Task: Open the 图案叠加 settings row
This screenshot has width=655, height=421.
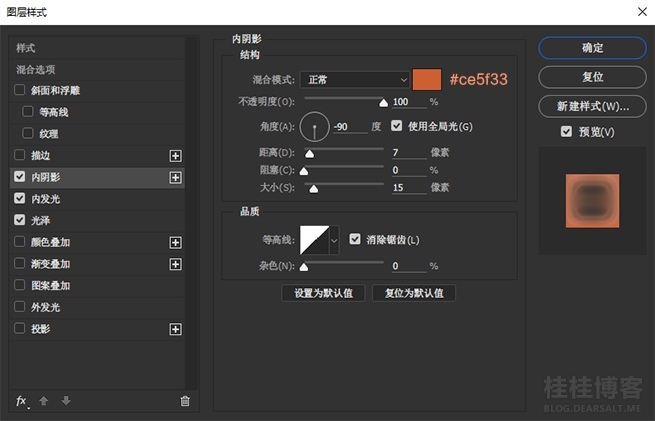Action: coord(97,286)
